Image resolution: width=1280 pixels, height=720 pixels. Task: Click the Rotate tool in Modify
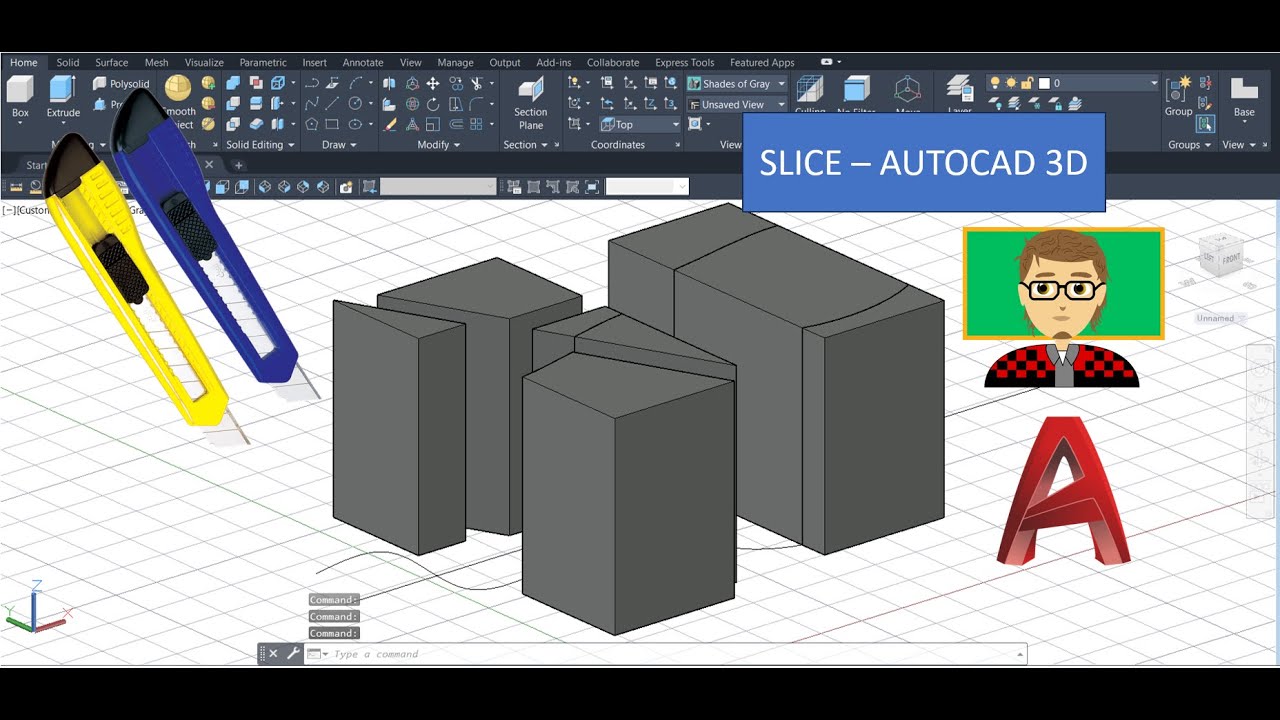click(433, 104)
